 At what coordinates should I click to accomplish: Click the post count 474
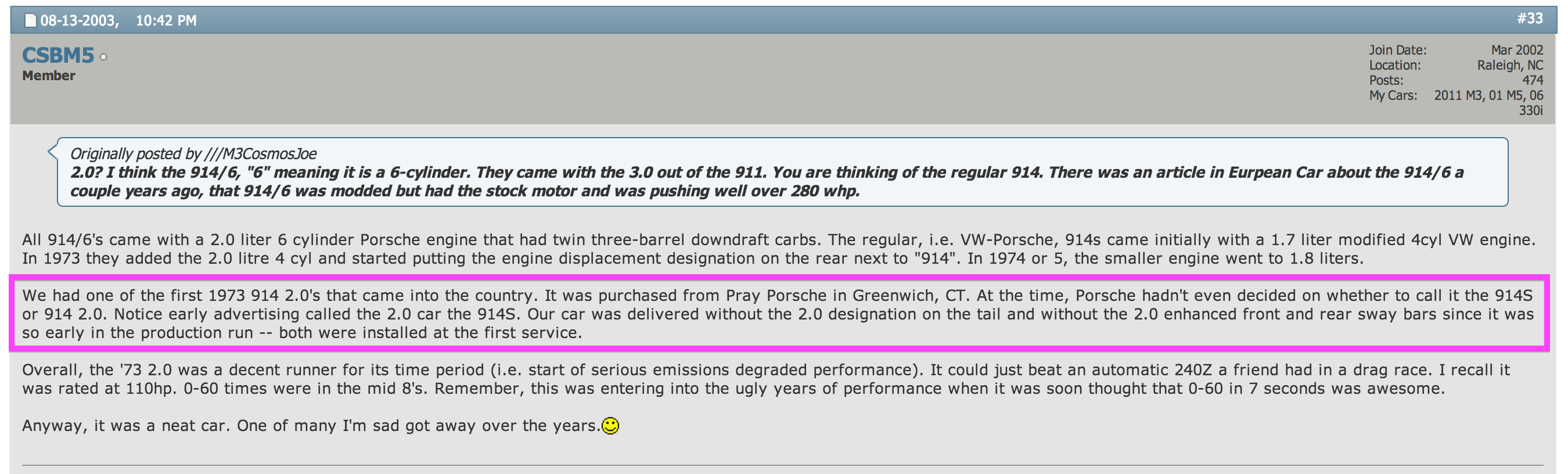click(x=1533, y=80)
